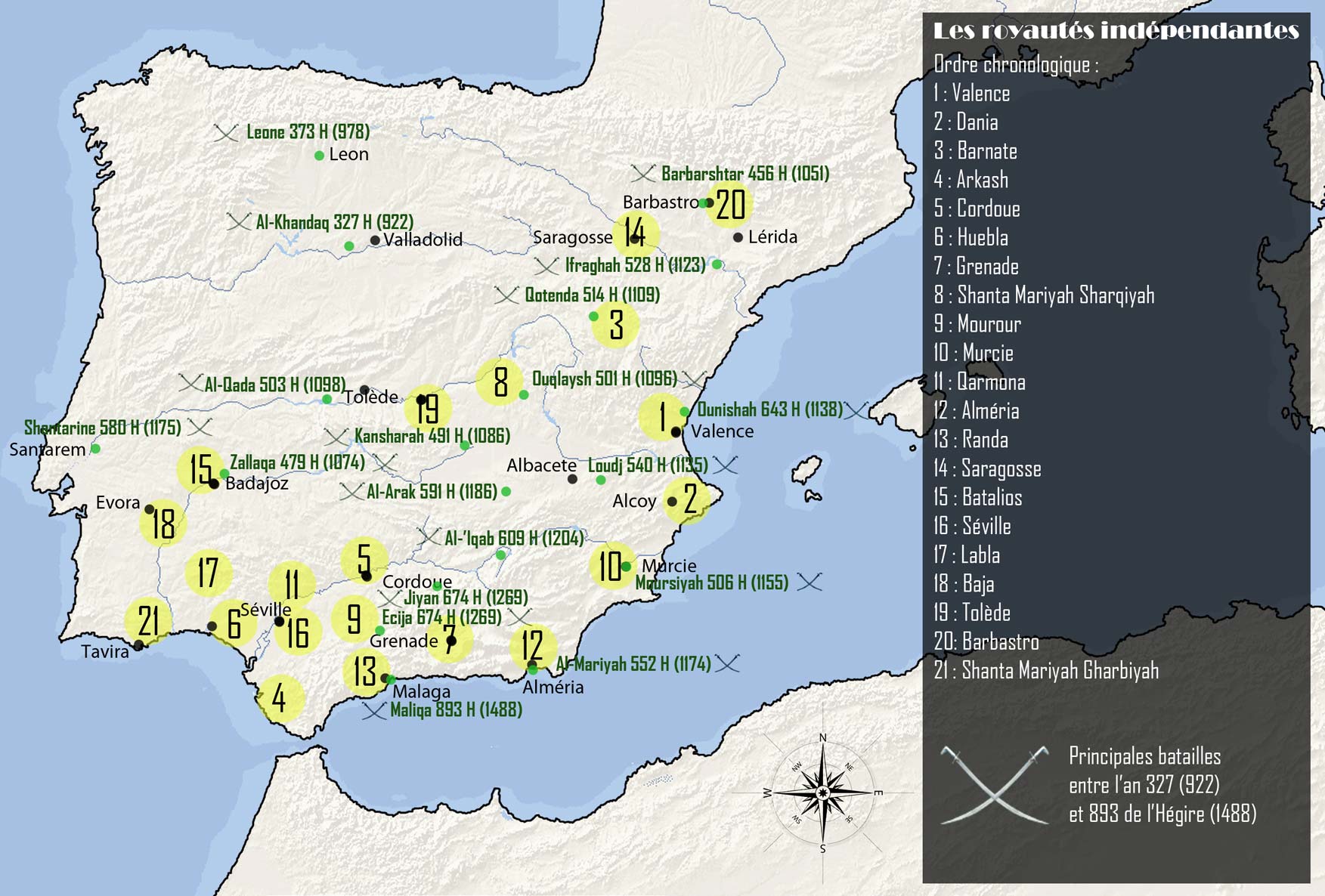The image size is (1325, 896).
Task: Select the swords icon left of Al-Arak 591 H
Action: (351, 493)
